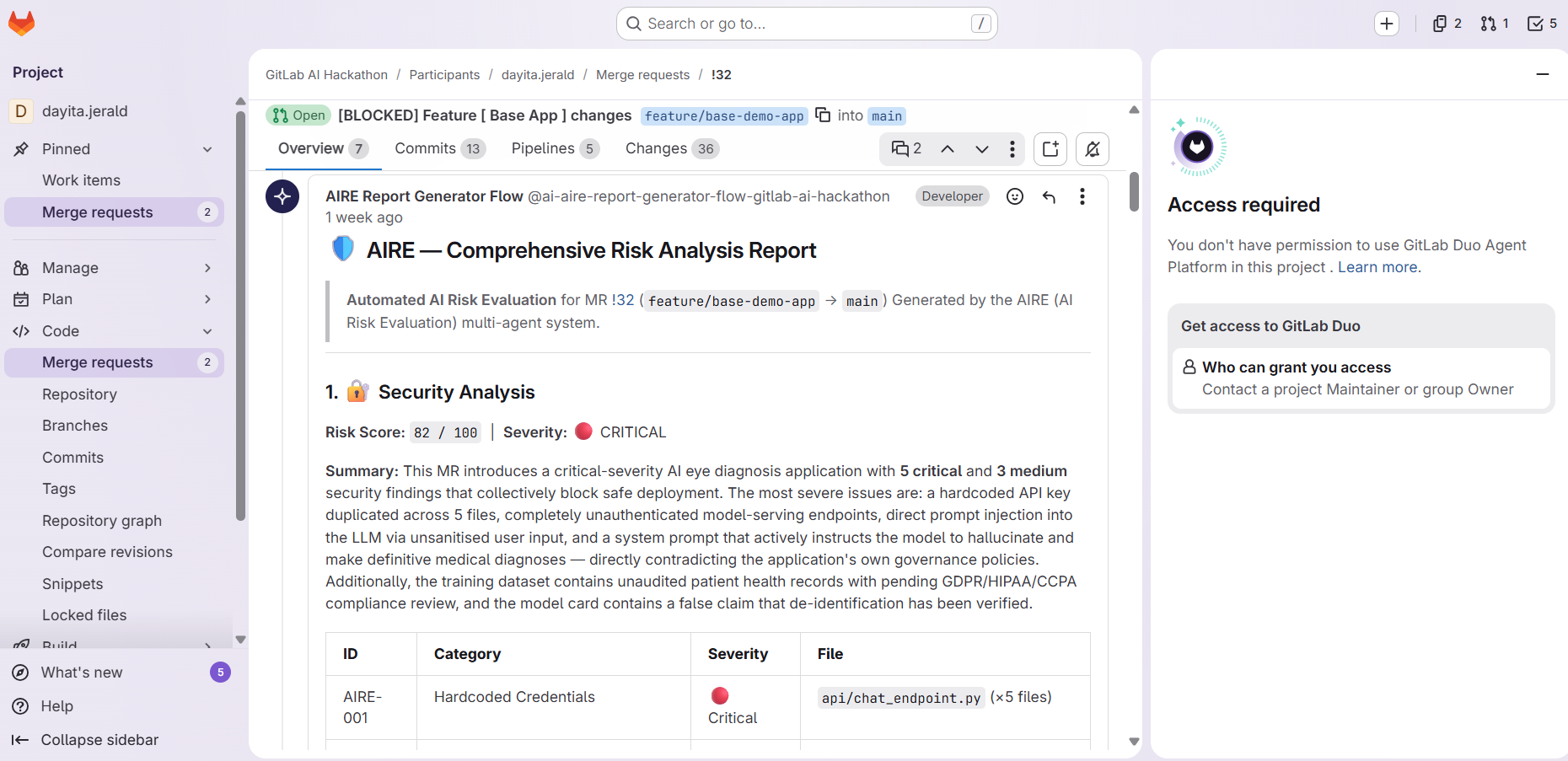The width and height of the screenshot is (1568, 761).
Task: Minimize the GitLab Duo panel
Action: [x=1543, y=74]
